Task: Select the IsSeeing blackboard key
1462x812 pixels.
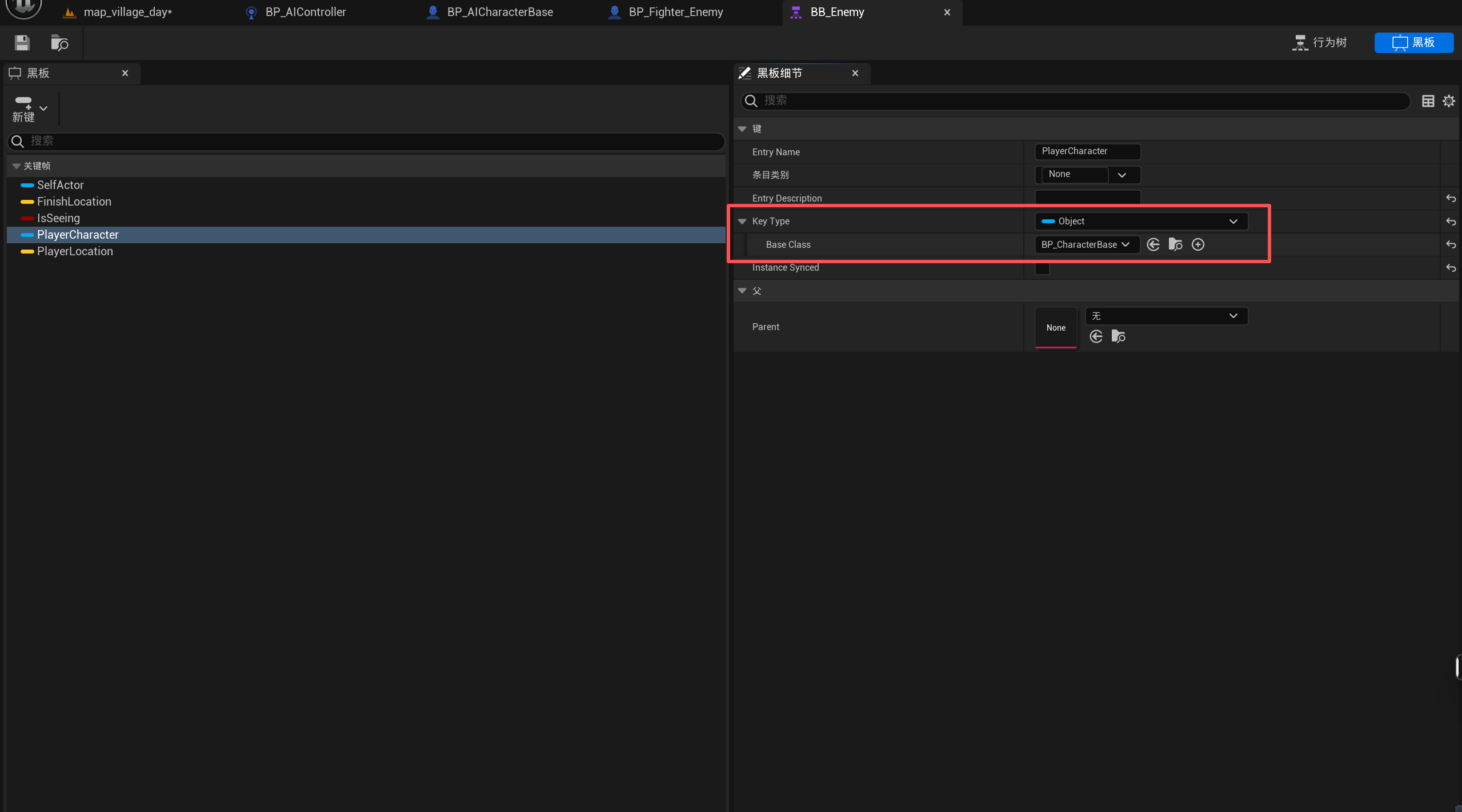Action: [x=58, y=218]
